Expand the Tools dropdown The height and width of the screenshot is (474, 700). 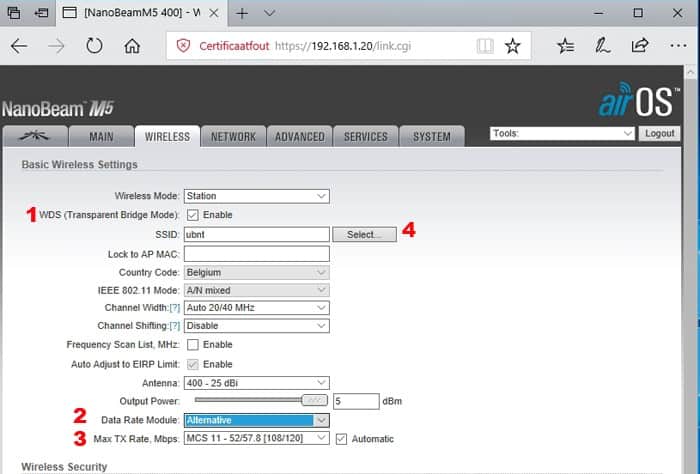click(562, 133)
